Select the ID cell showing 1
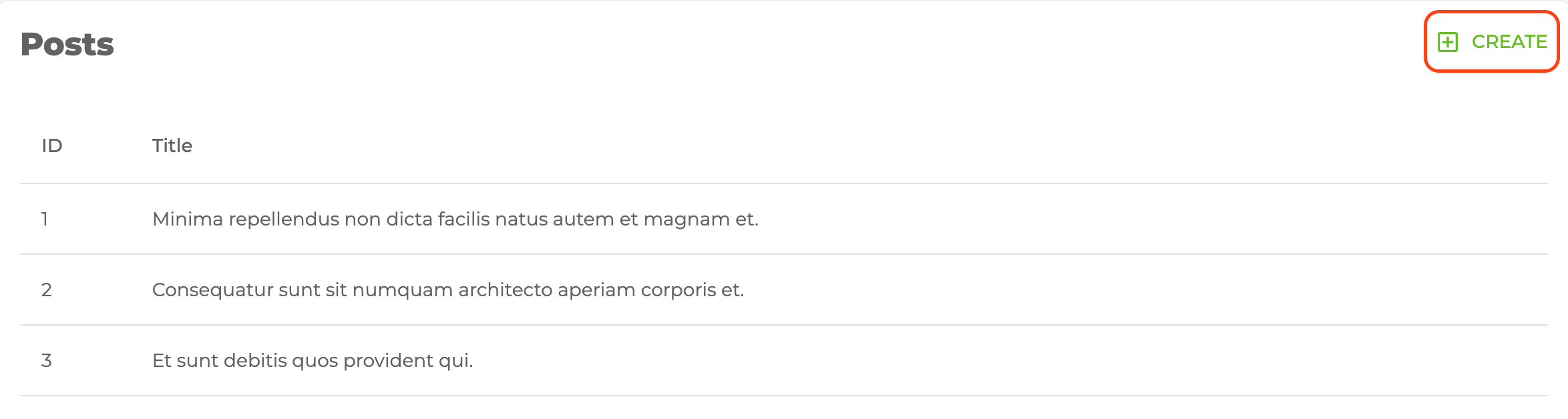 pos(45,219)
